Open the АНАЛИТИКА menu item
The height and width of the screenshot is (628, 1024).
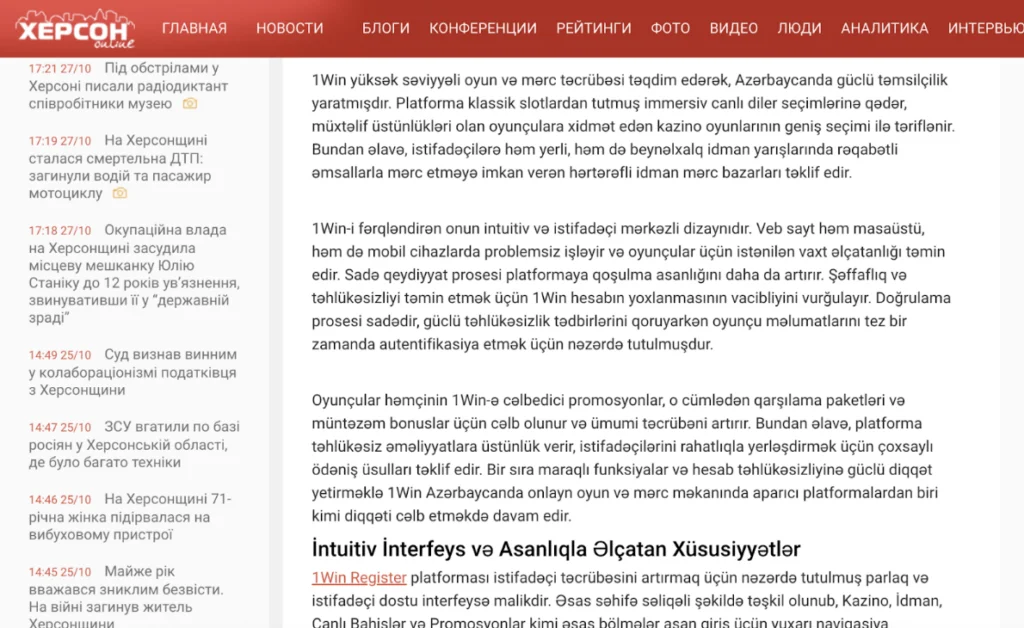(884, 28)
